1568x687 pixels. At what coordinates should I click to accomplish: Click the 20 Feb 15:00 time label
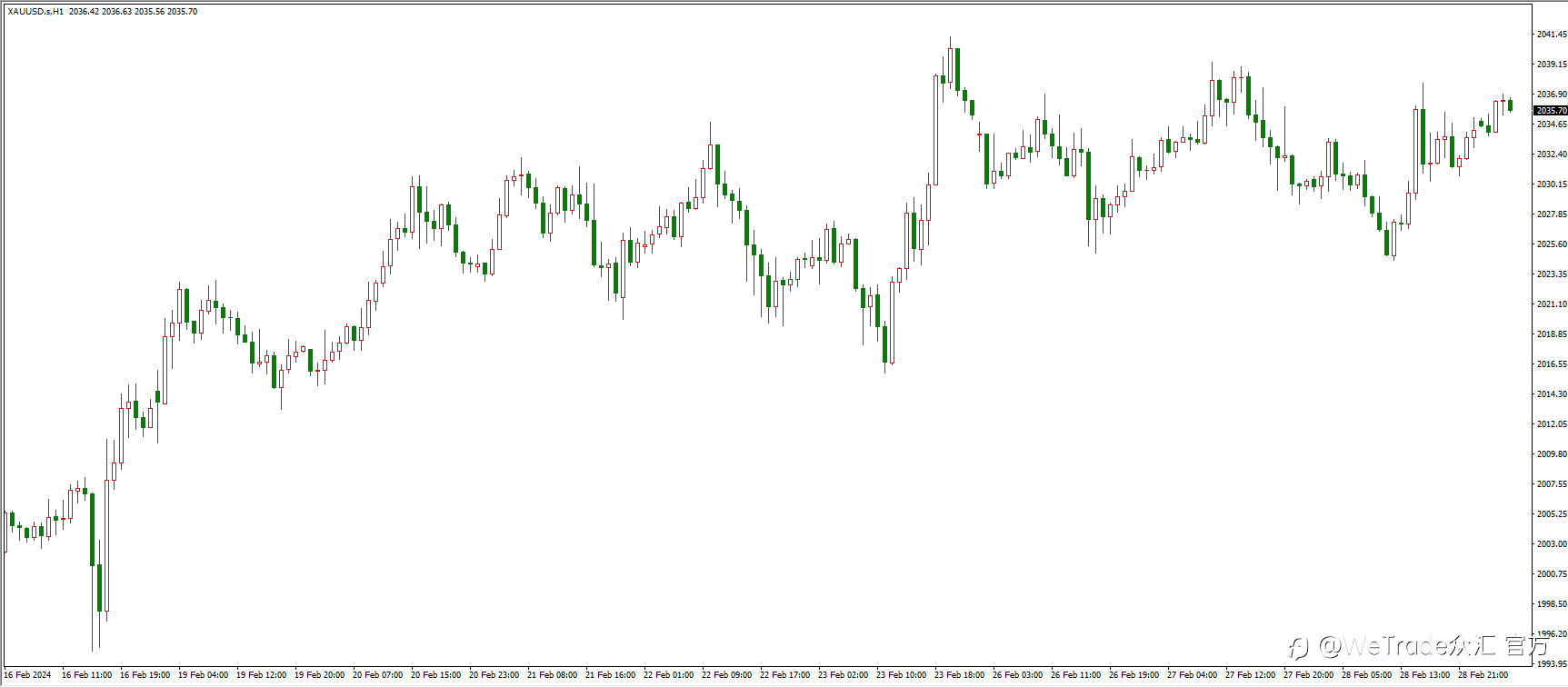pyautogui.click(x=435, y=675)
